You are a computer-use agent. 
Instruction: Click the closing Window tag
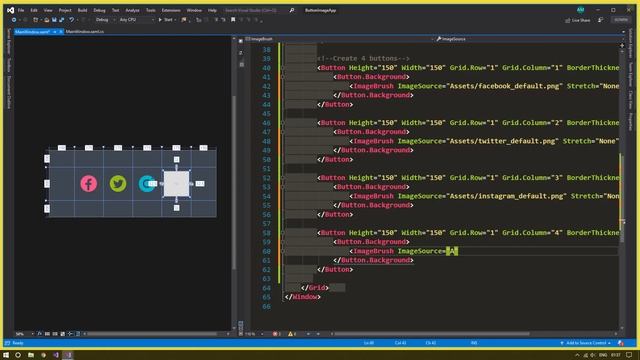click(302, 297)
